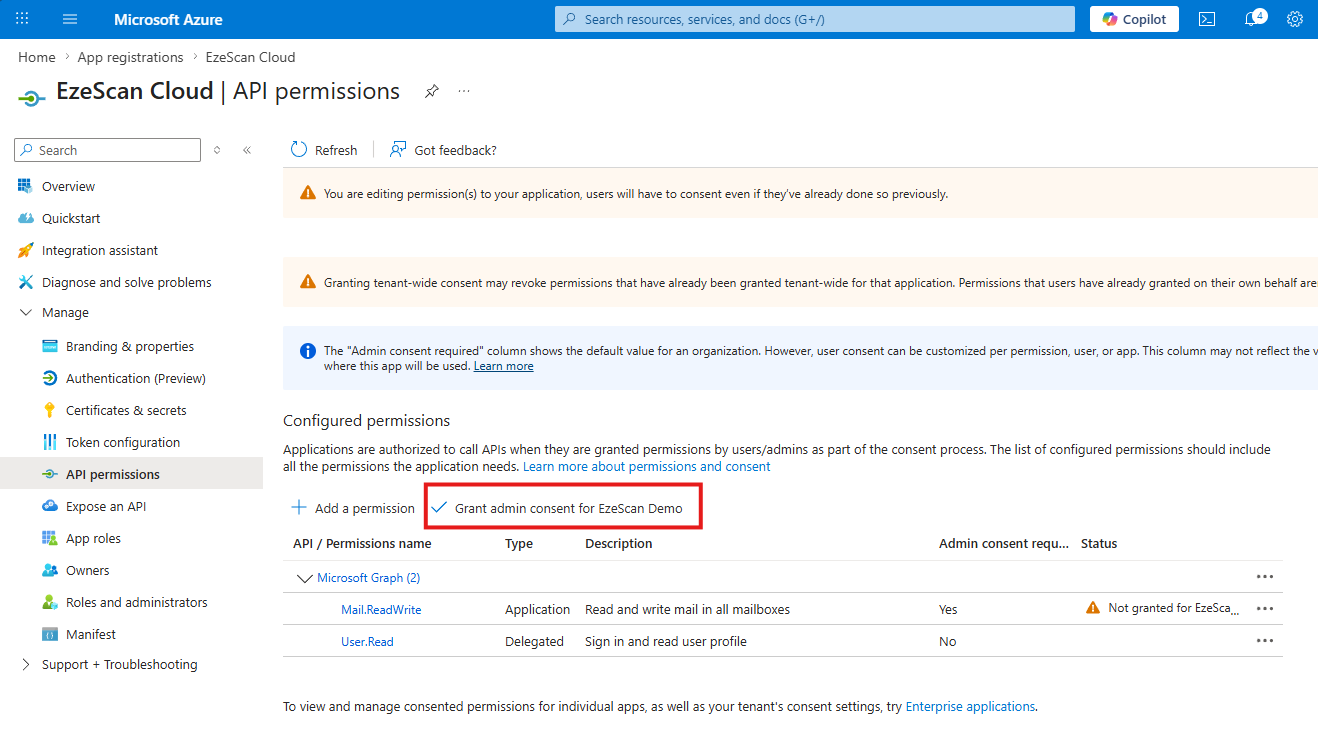
Task: Open the Mail.ReadWrite permission
Action: [381, 610]
